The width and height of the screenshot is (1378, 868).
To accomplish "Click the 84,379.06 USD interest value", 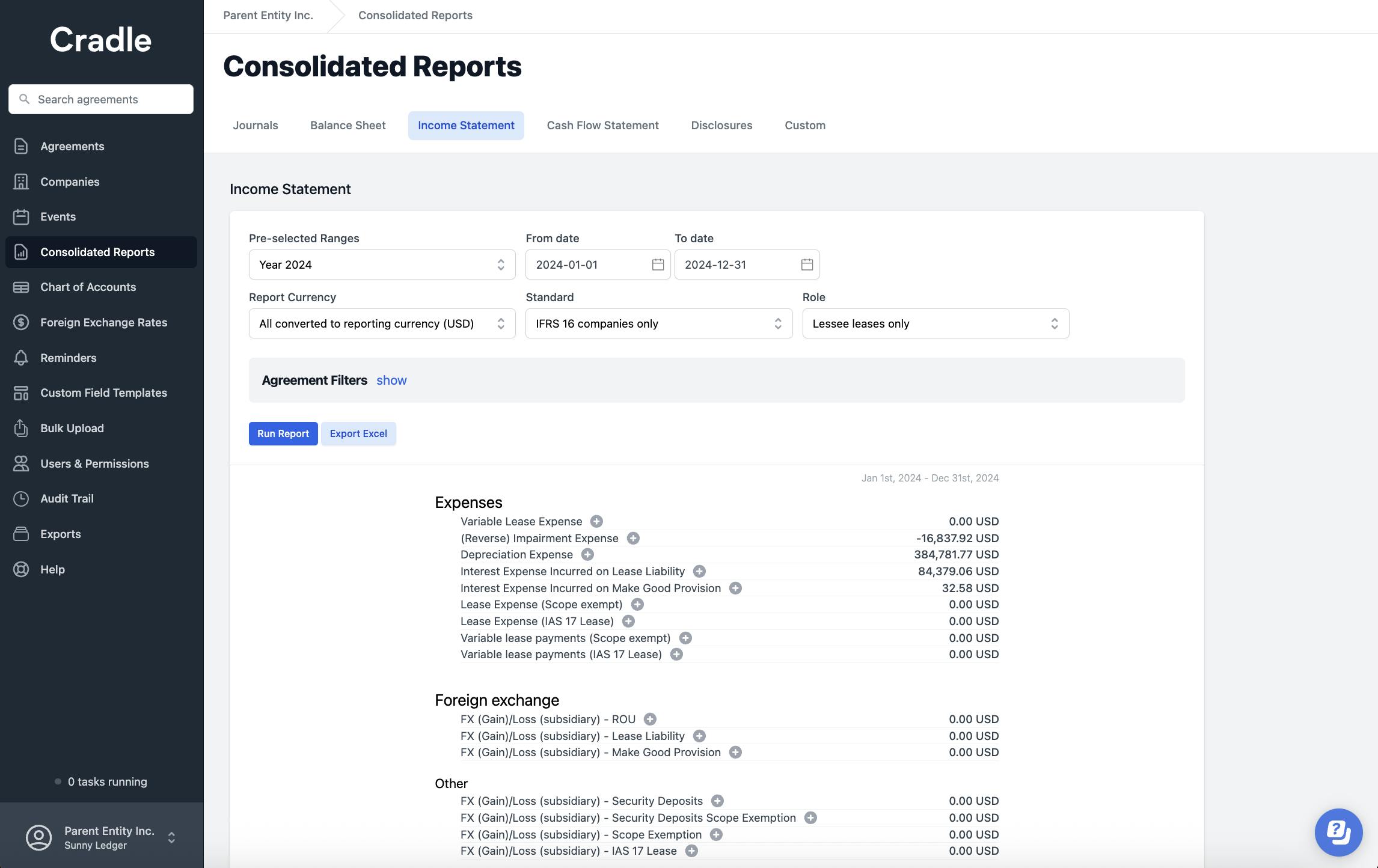I will pyautogui.click(x=958, y=571).
